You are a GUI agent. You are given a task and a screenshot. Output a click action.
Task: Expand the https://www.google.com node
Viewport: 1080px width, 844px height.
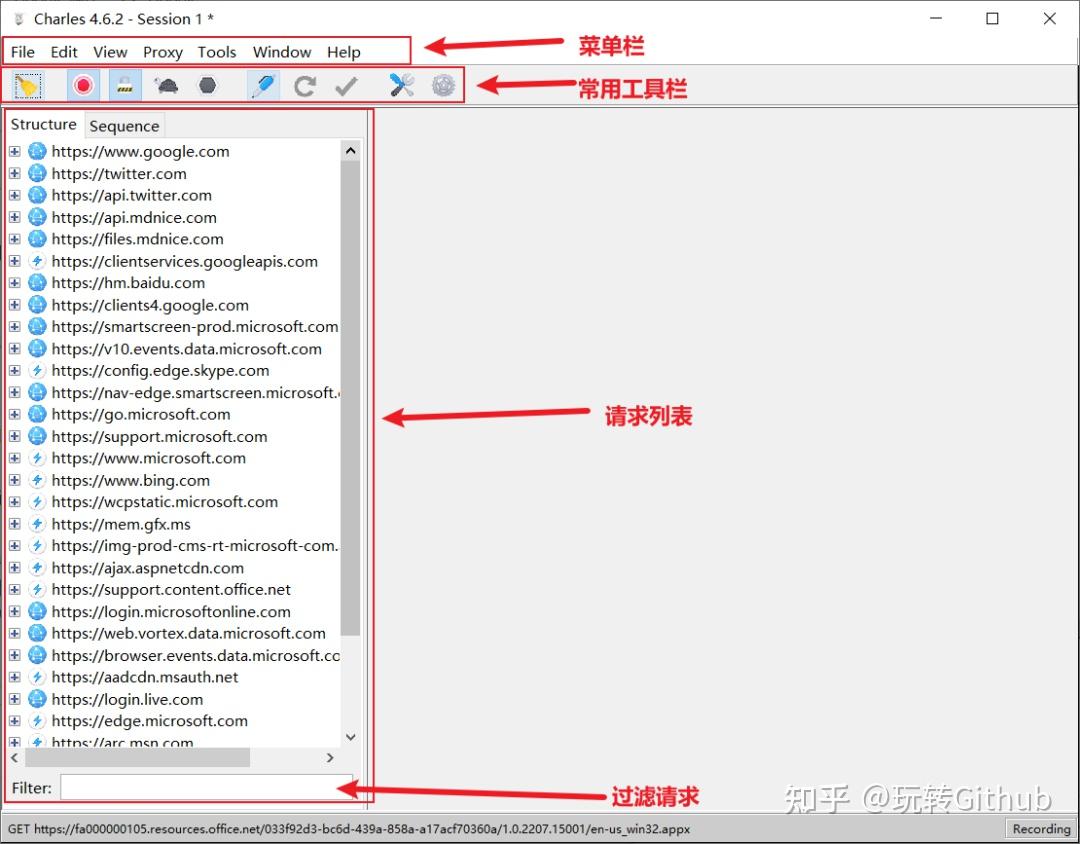[x=14, y=151]
